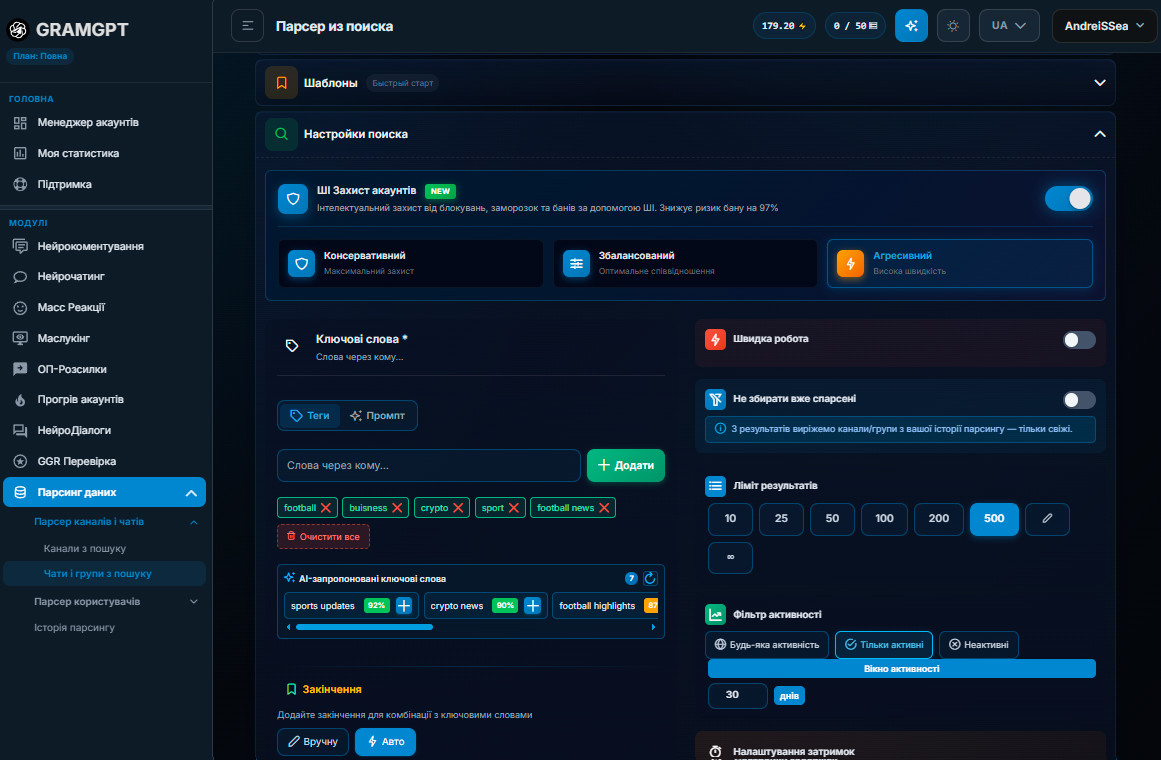Screen dimensions: 1161x760
Task: Remove the sport tag
Action: pyautogui.click(x=514, y=507)
